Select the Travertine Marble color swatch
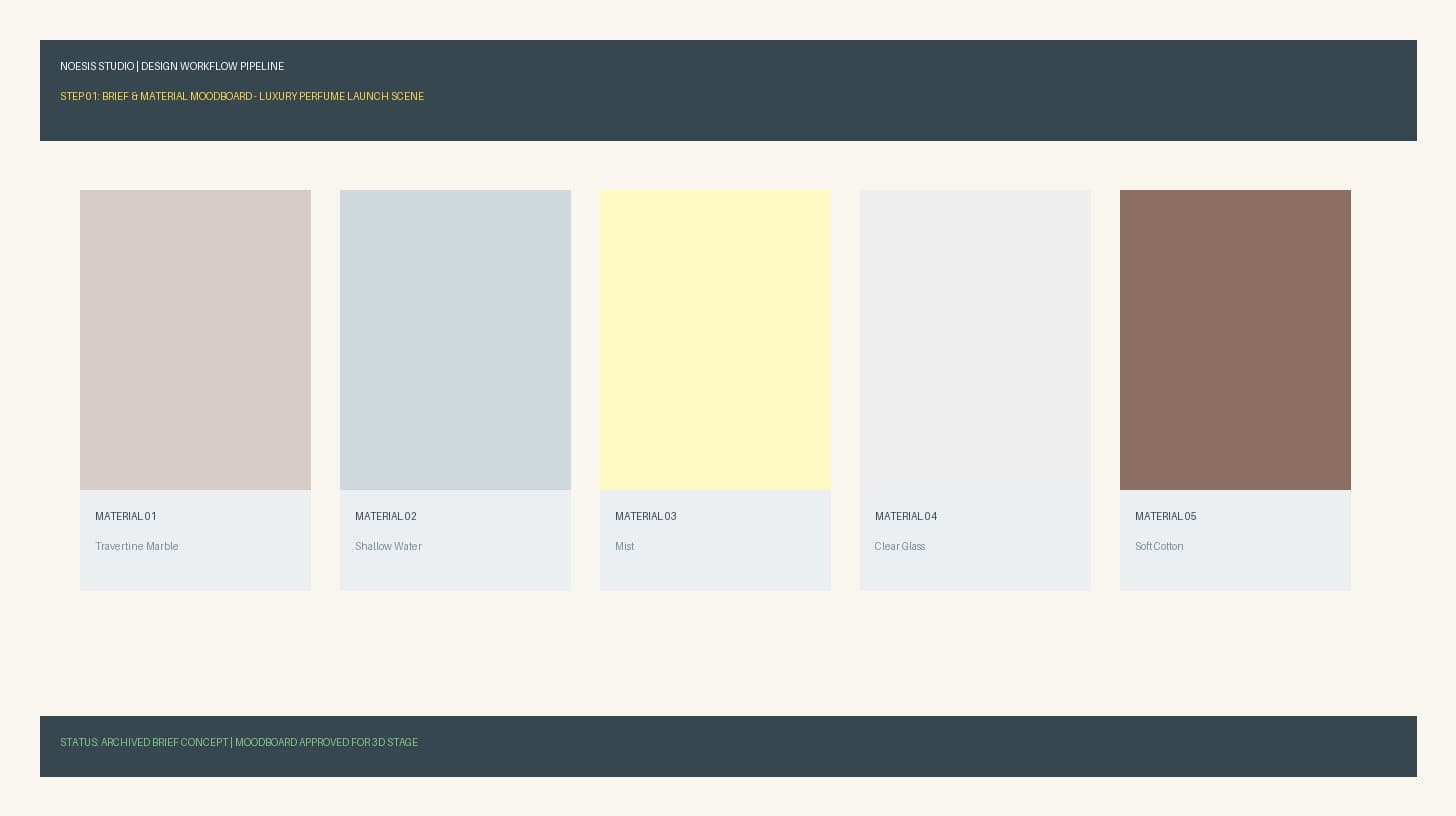This screenshot has height=816, width=1456. pyautogui.click(x=195, y=340)
